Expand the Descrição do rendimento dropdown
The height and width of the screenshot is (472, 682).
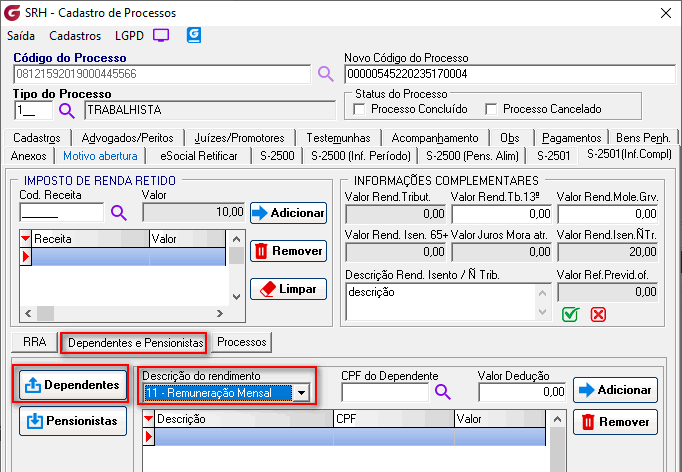(x=301, y=393)
